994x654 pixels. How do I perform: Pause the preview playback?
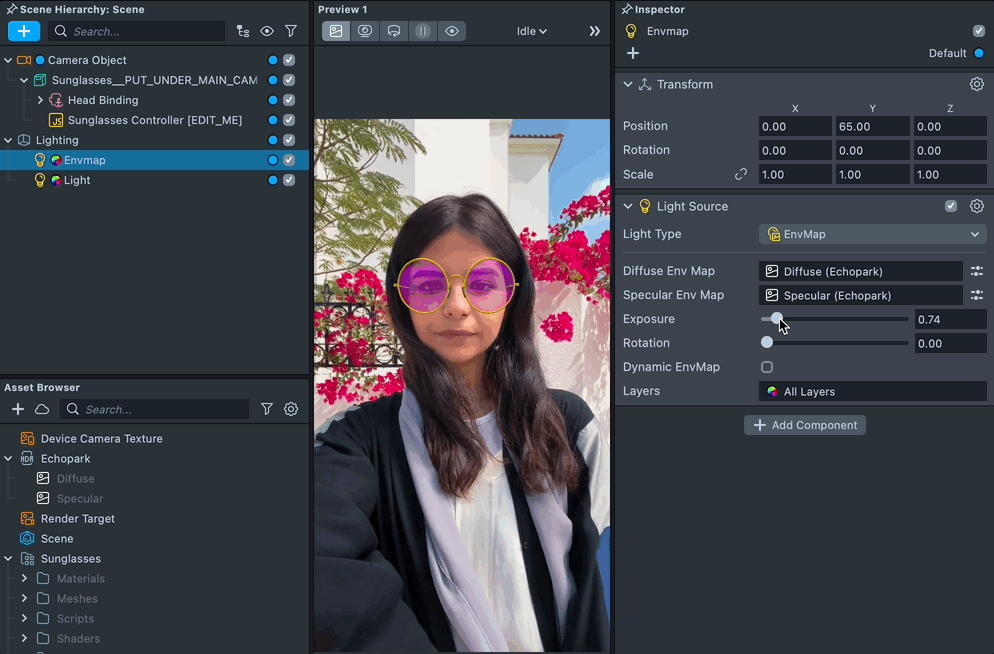[x=423, y=31]
